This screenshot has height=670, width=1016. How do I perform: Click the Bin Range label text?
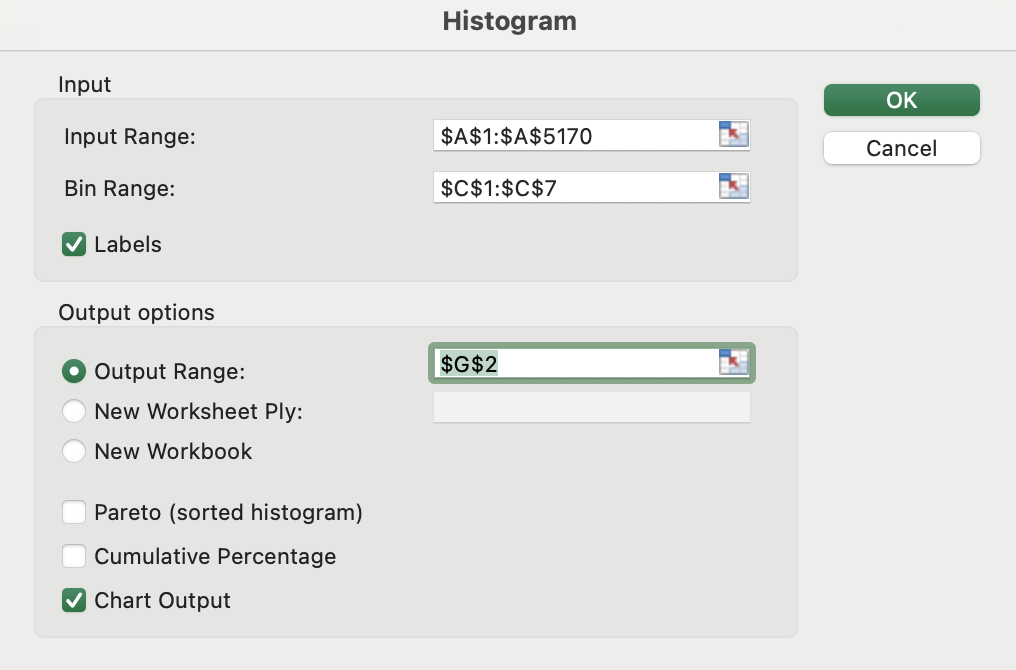coord(120,188)
